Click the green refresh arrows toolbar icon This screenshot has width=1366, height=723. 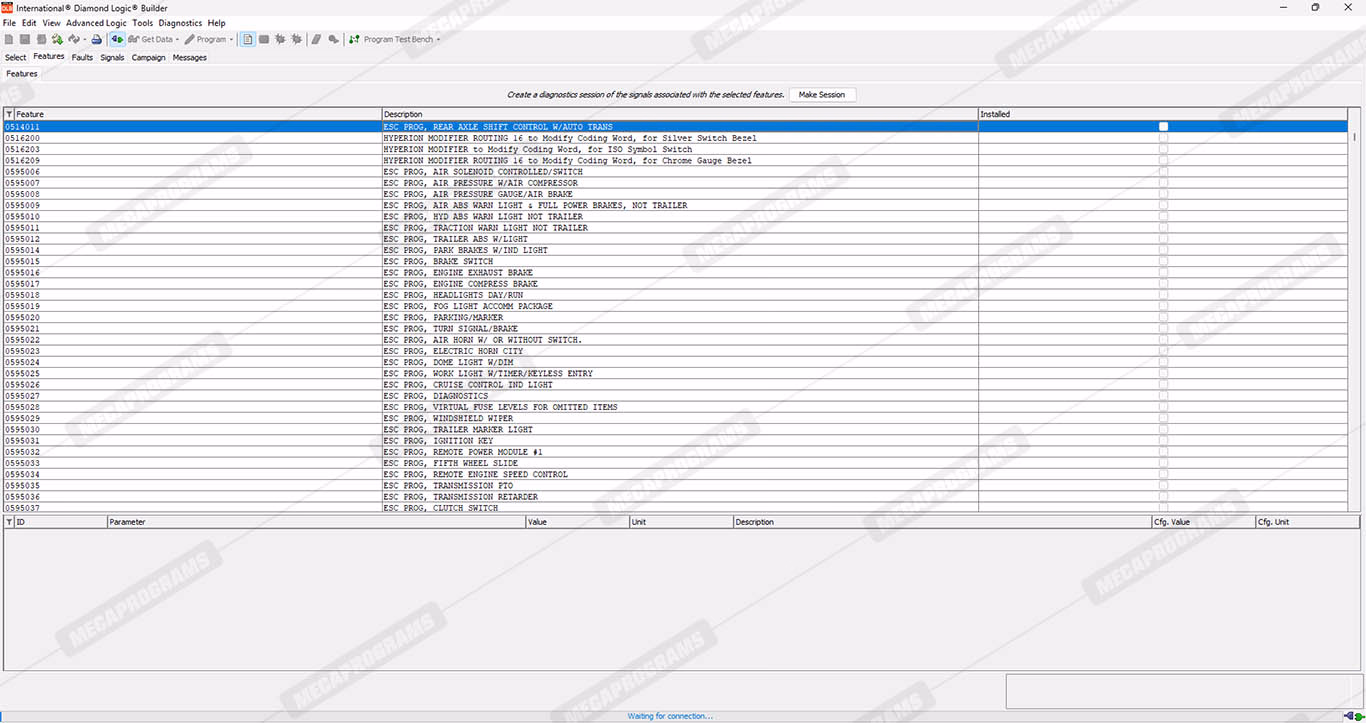(57, 40)
